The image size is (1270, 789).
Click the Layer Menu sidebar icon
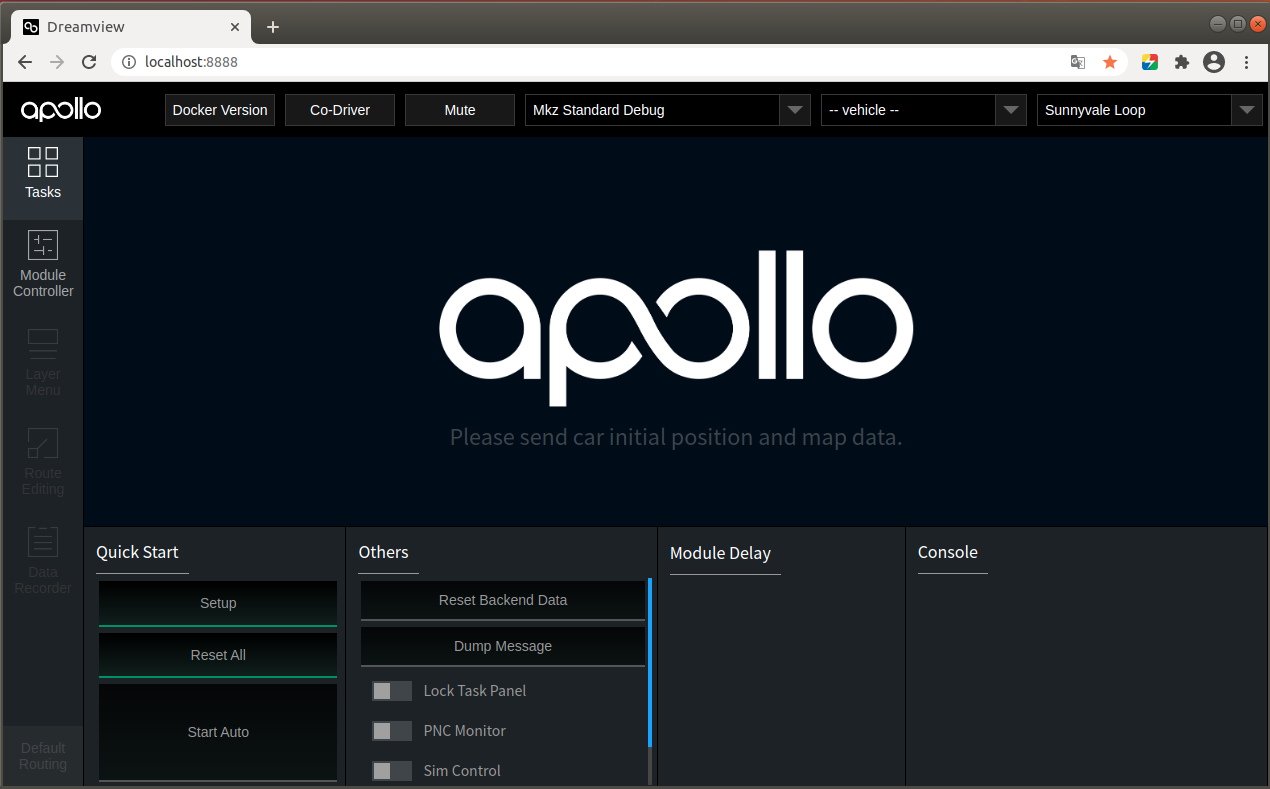(x=42, y=362)
